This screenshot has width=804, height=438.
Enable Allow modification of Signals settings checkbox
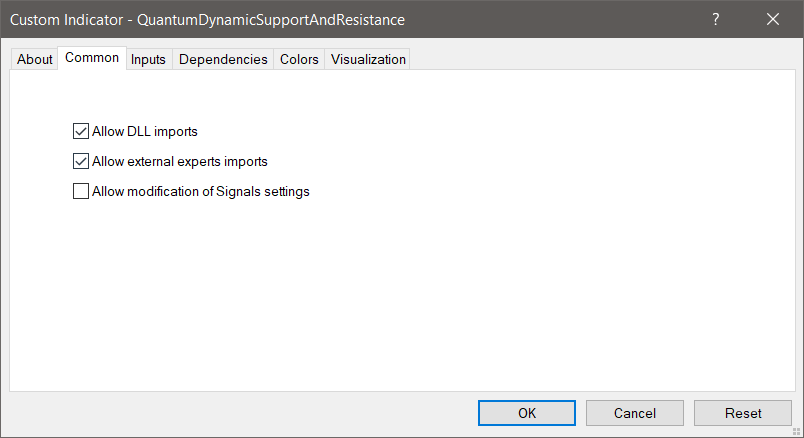tap(81, 192)
